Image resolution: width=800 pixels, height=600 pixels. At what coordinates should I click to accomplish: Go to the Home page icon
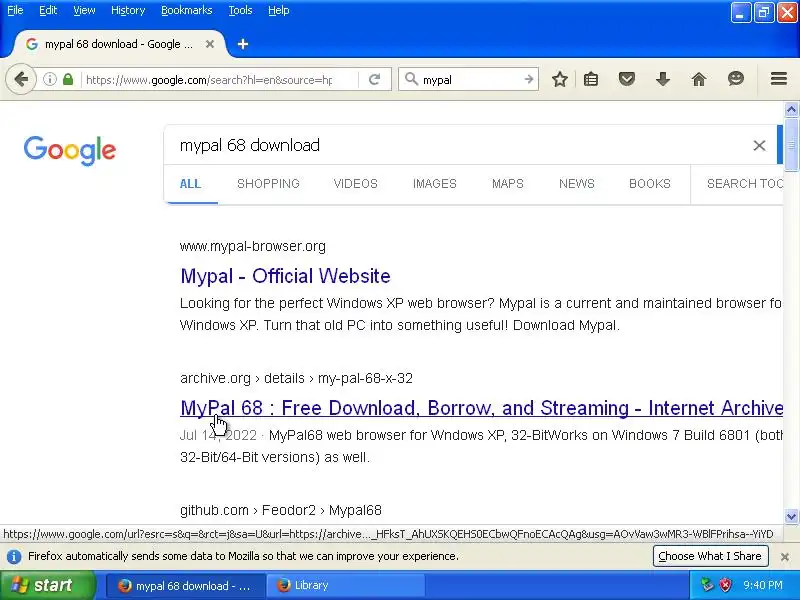coord(698,79)
